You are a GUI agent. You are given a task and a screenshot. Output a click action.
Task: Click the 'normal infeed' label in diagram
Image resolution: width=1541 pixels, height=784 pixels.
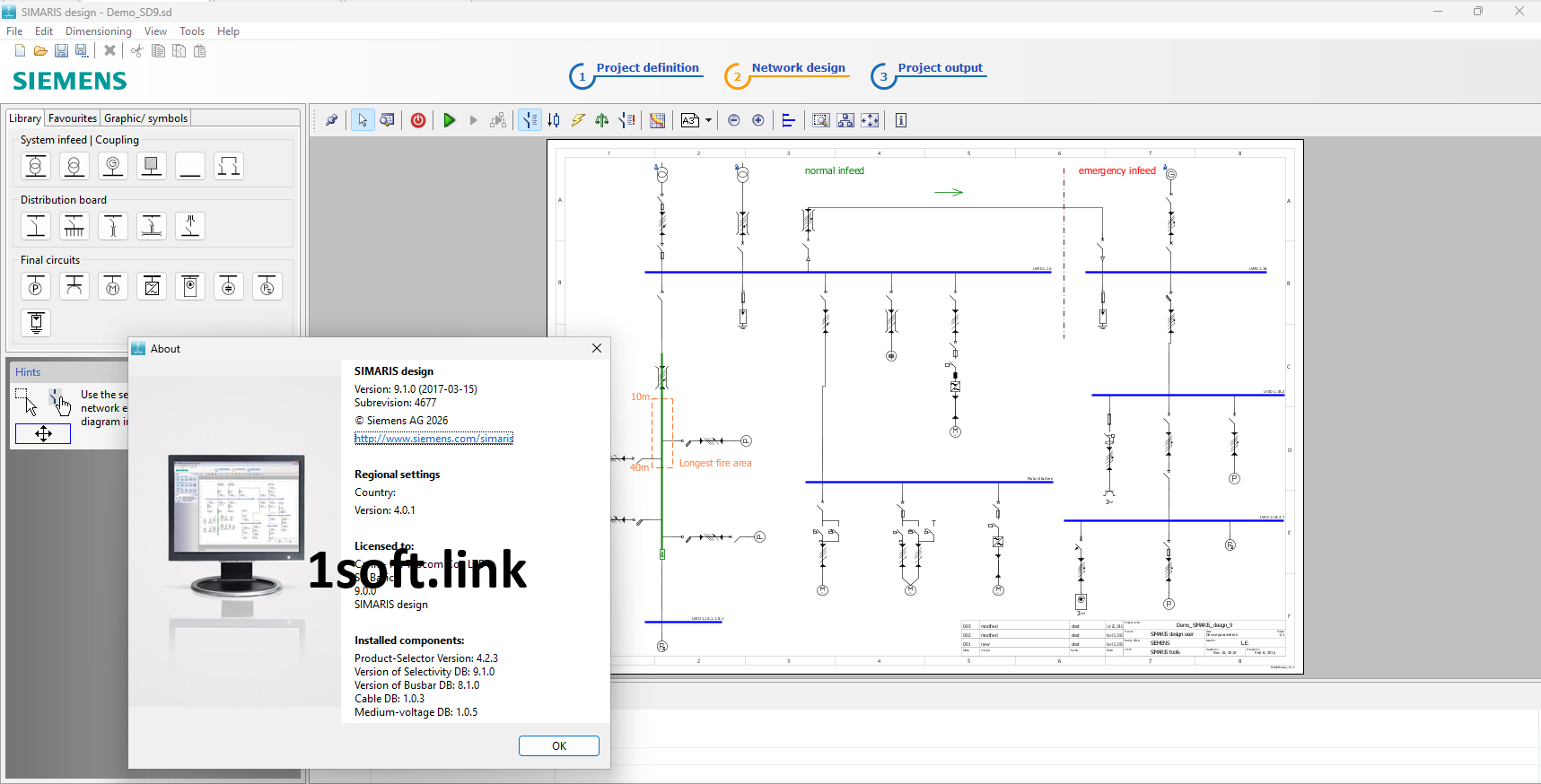coord(834,170)
